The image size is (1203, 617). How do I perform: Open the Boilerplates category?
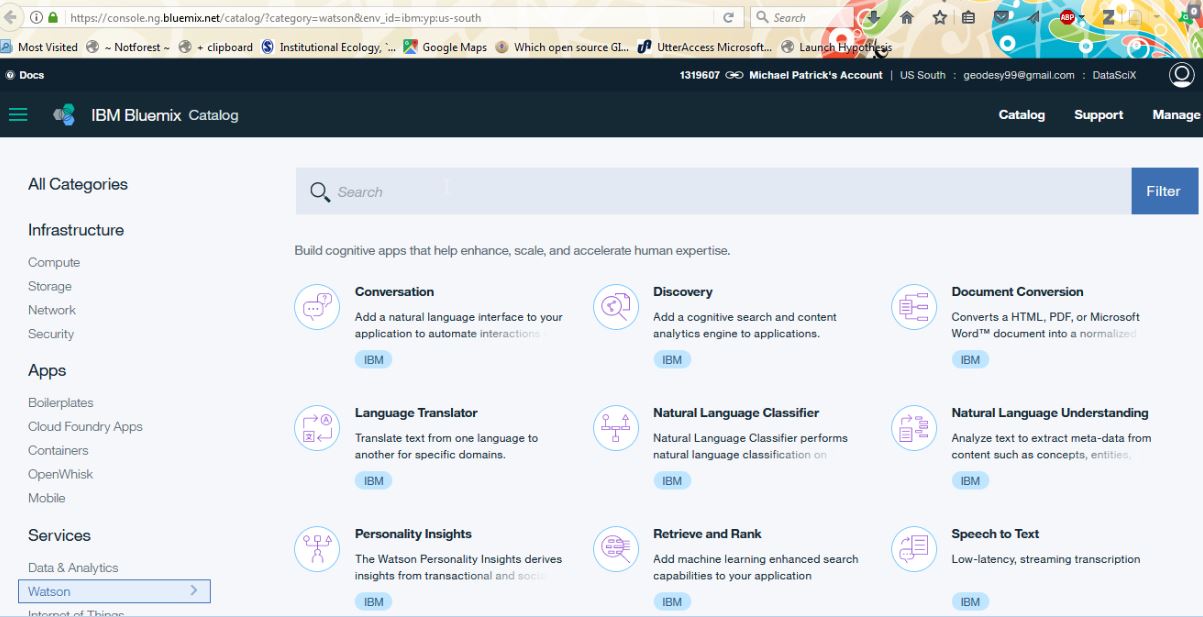pos(61,402)
